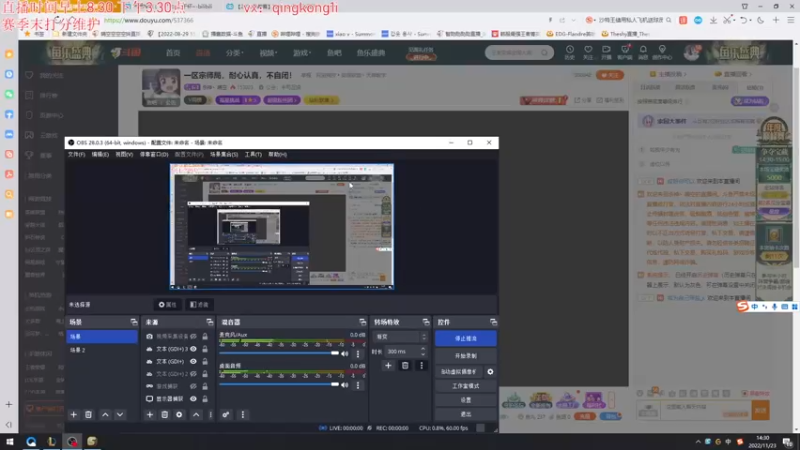Unlock the video capture device source
Screen dimensions: 800x450
coord(205,336)
